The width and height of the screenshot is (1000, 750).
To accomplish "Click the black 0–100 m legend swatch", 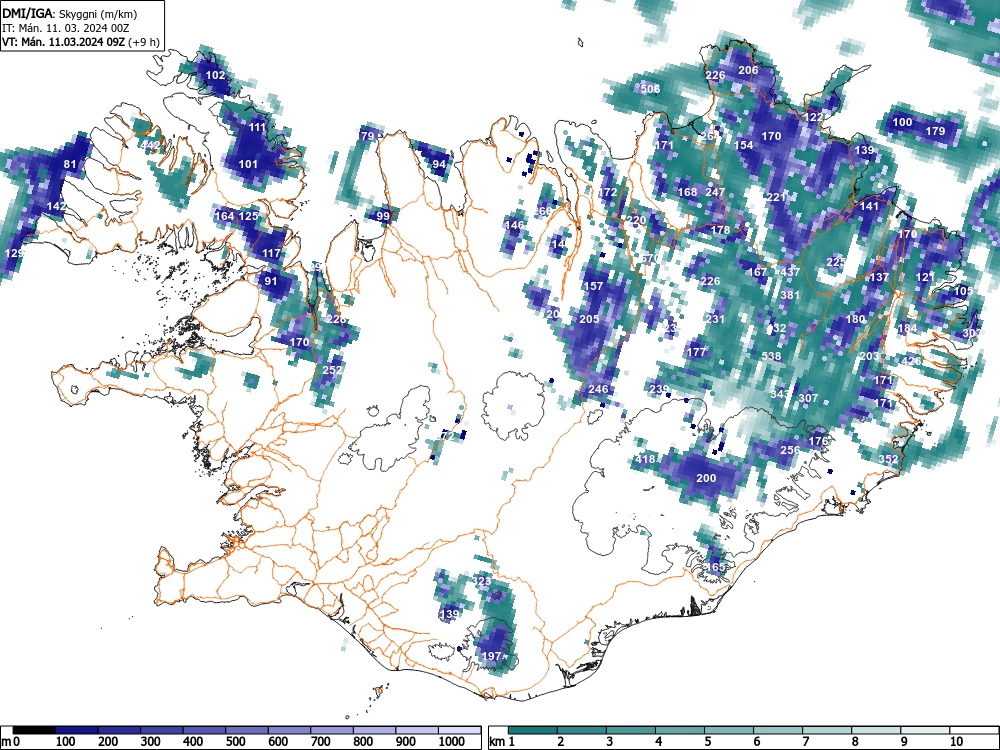I will click(34, 730).
